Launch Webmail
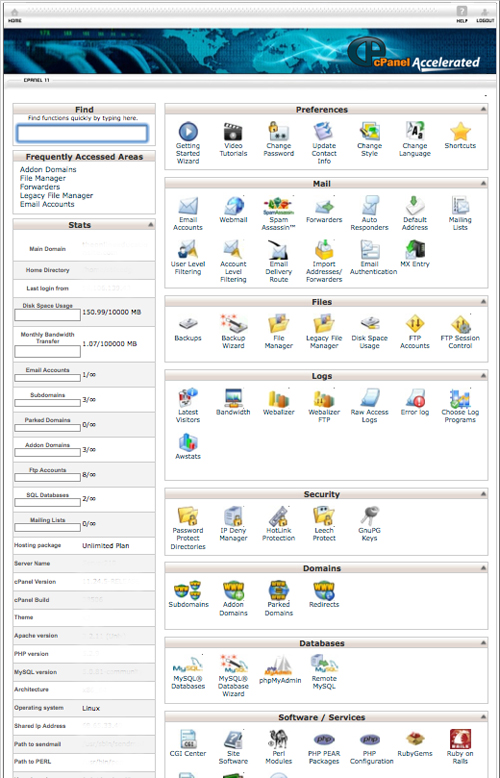 point(233,206)
